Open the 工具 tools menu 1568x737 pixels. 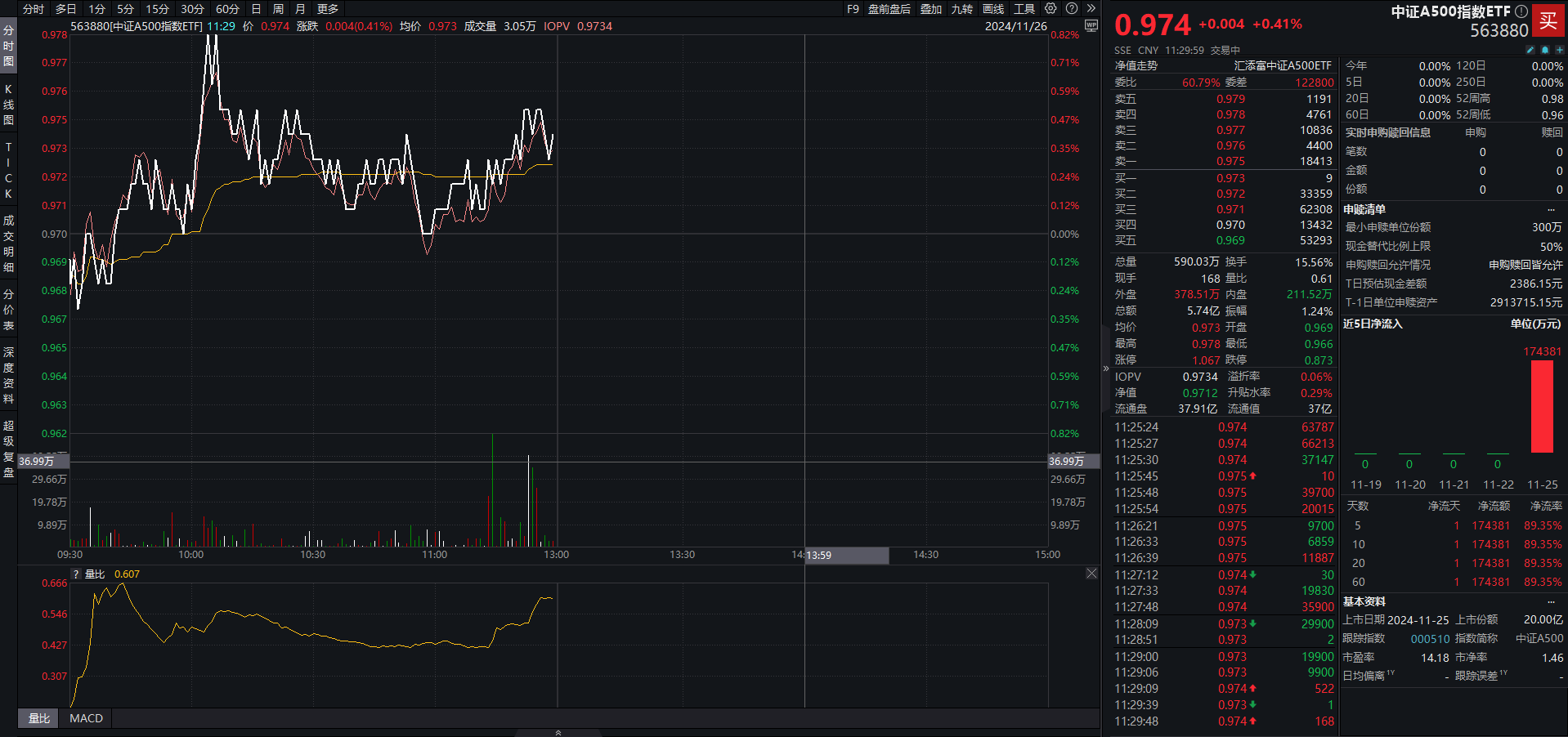coord(1024,9)
